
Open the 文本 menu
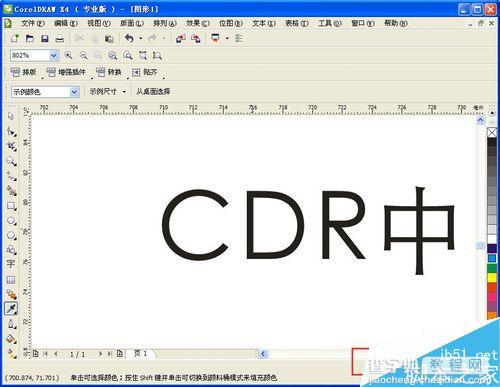pos(264,23)
